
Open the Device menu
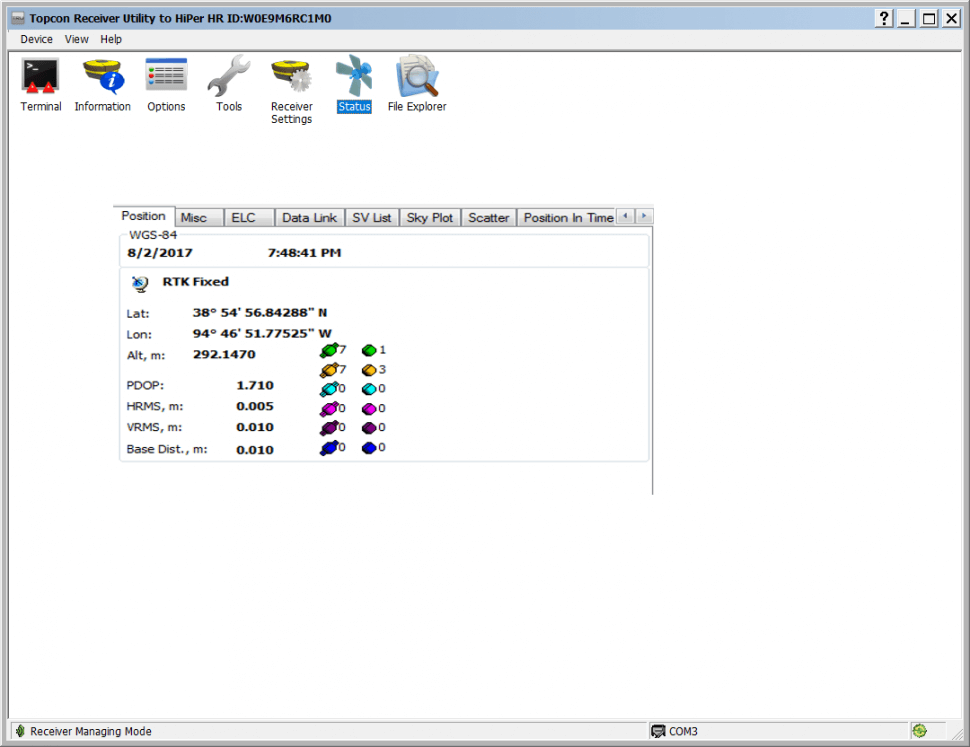point(36,39)
